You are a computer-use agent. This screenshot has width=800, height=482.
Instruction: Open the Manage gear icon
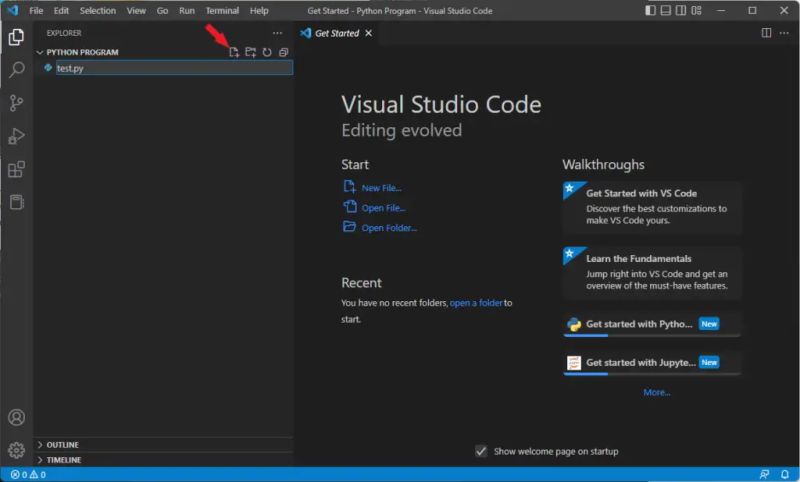click(16, 450)
